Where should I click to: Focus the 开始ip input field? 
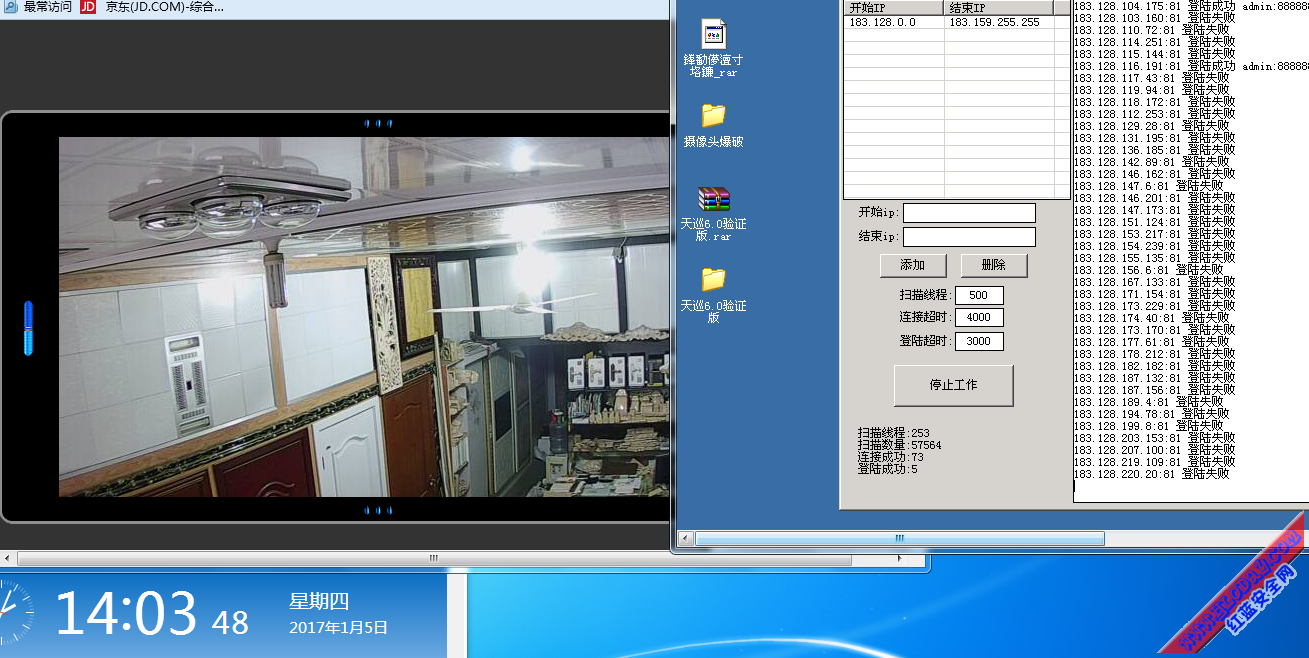969,213
